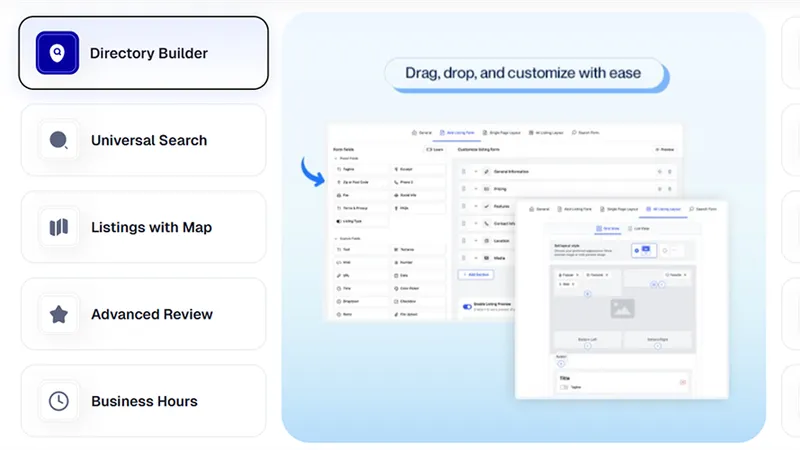Click drag handle of General Information row
The height and width of the screenshot is (450, 800).
coord(464,172)
